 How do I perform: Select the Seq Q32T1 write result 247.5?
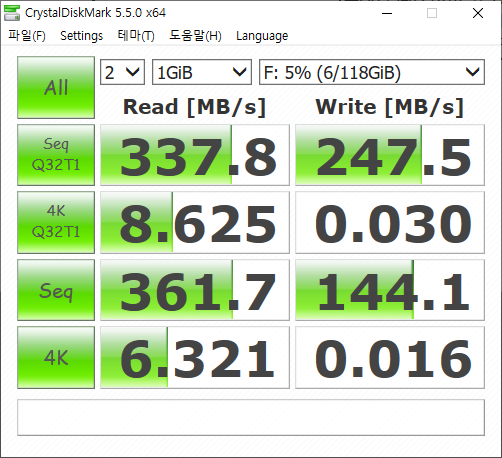pos(390,155)
